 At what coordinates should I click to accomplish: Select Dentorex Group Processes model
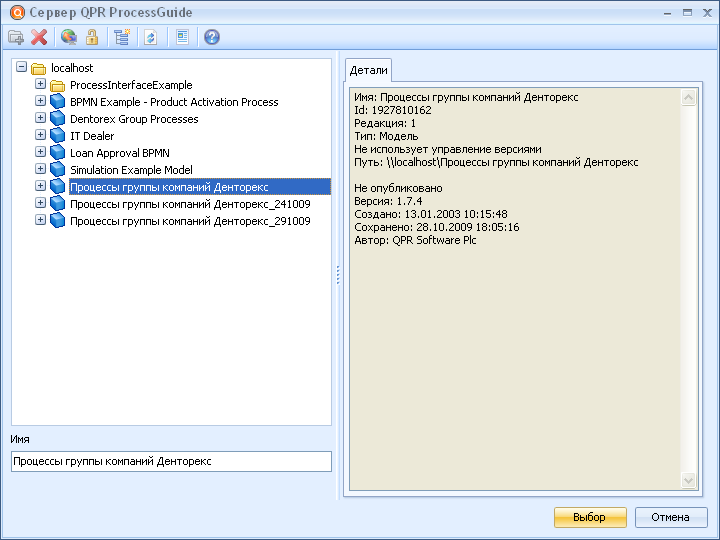134,119
